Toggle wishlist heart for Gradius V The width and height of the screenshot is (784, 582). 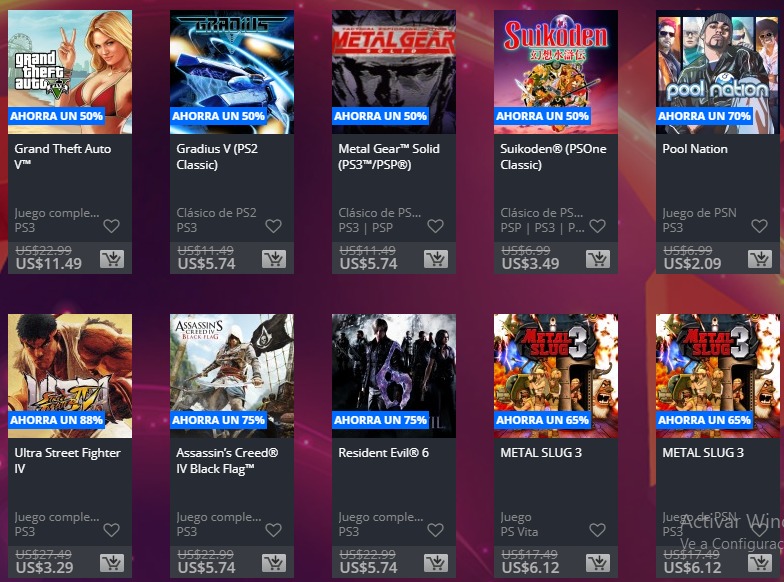274,226
